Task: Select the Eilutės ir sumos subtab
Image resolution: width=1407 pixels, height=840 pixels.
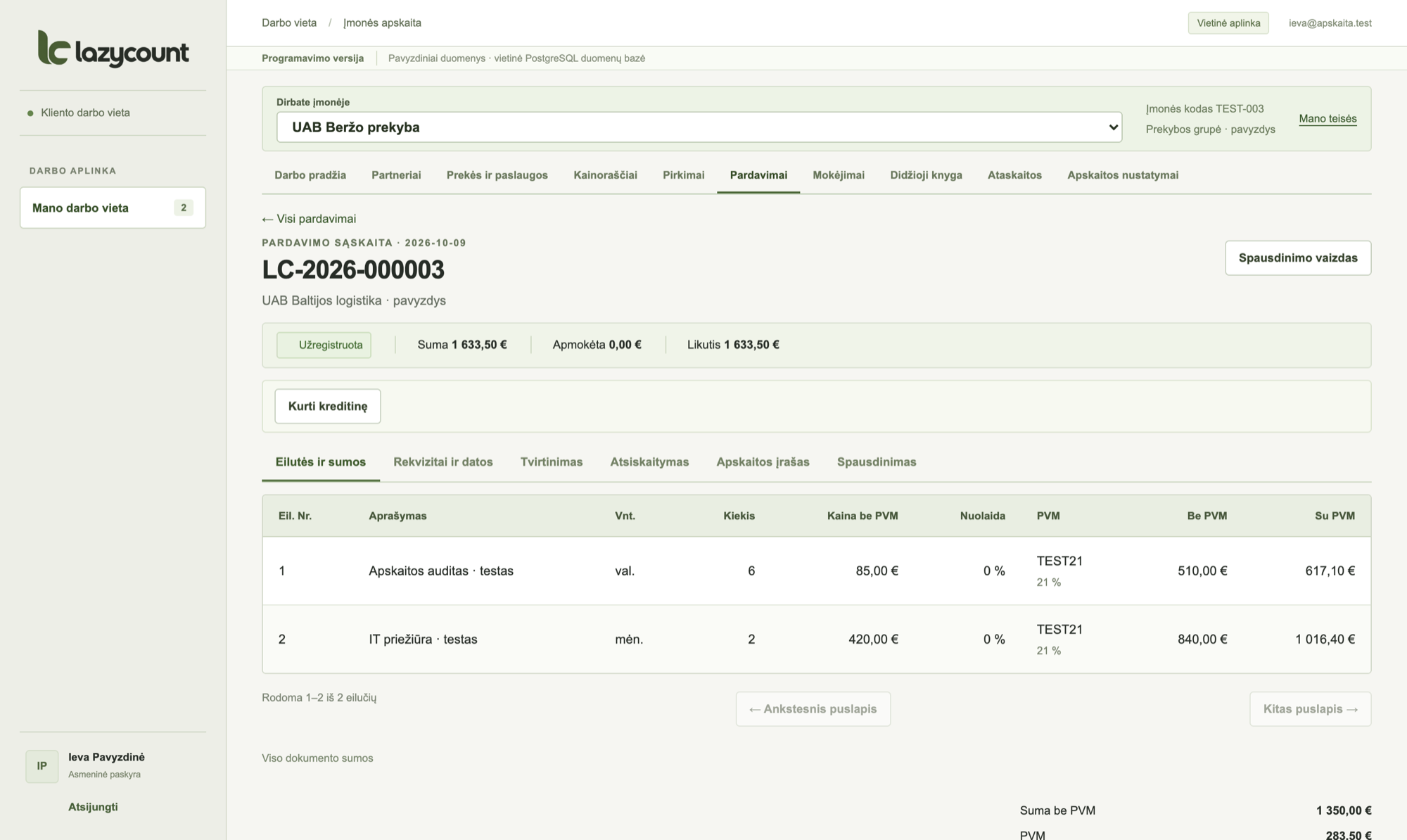Action: tap(321, 462)
